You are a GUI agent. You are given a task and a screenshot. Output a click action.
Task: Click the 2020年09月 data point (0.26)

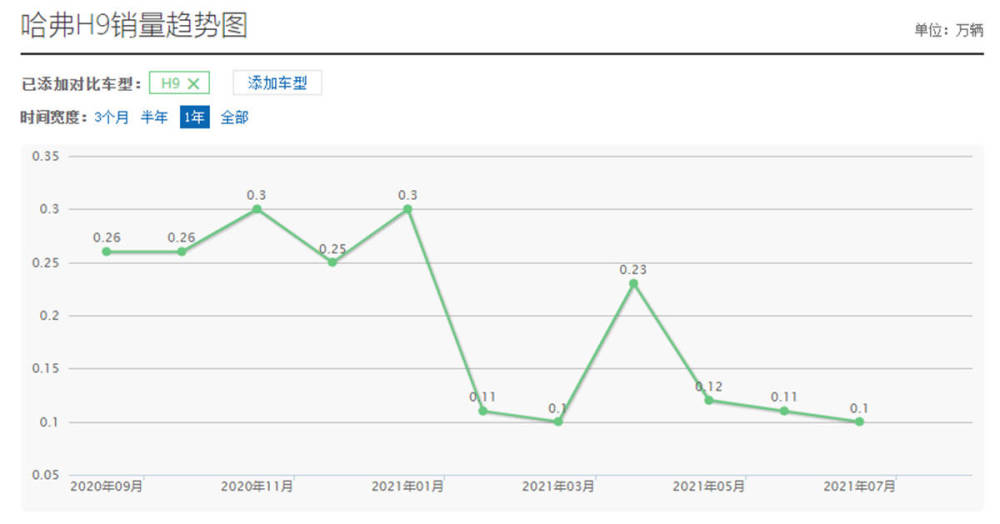pos(107,252)
